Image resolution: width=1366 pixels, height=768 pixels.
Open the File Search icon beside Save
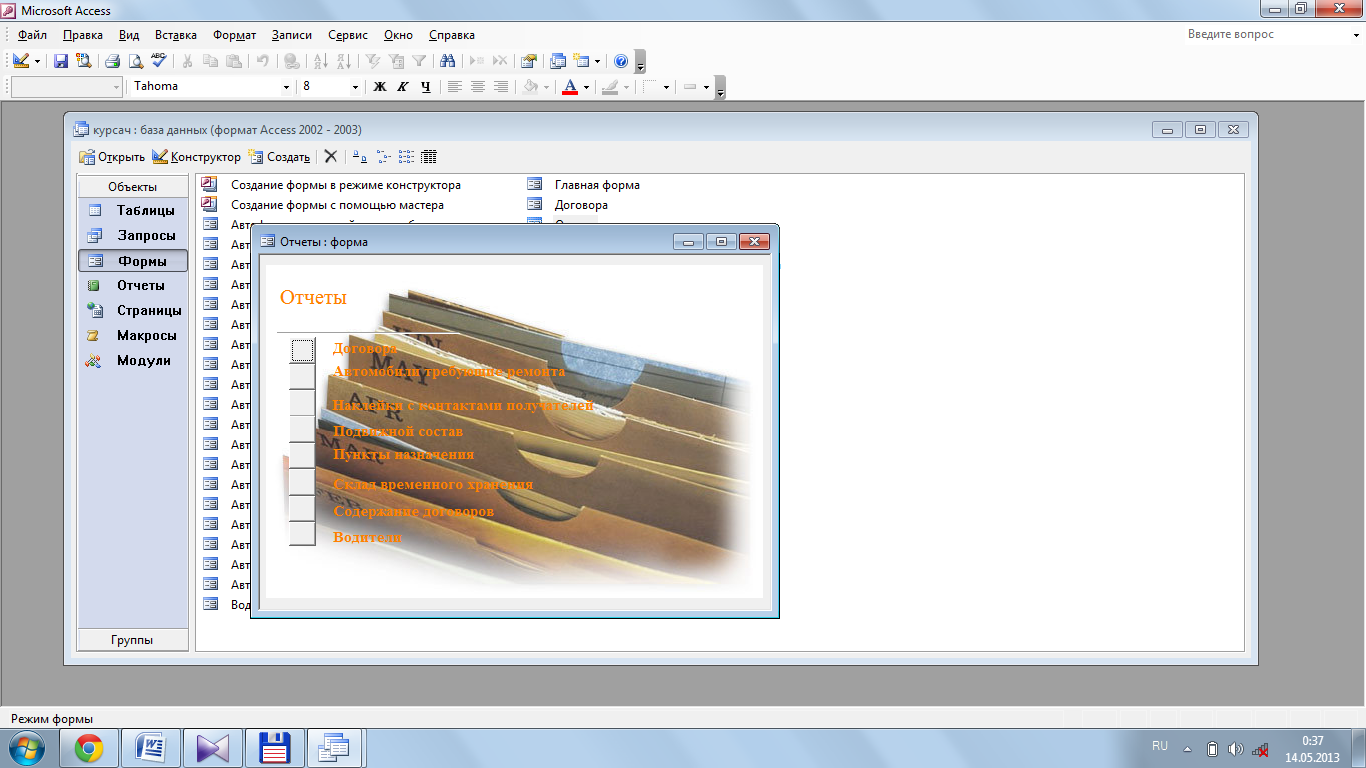[x=83, y=61]
